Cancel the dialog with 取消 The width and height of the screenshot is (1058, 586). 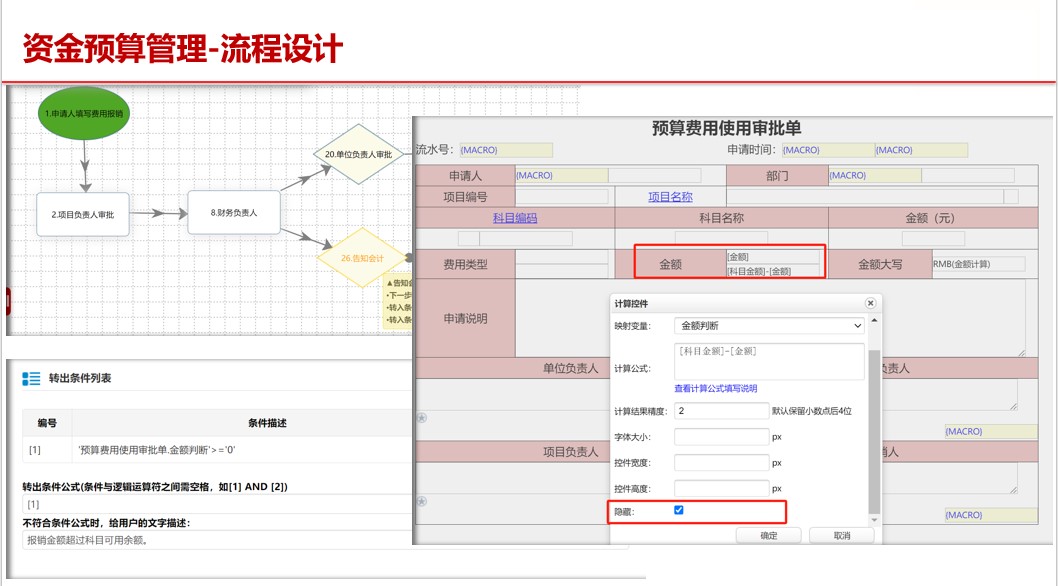point(841,535)
